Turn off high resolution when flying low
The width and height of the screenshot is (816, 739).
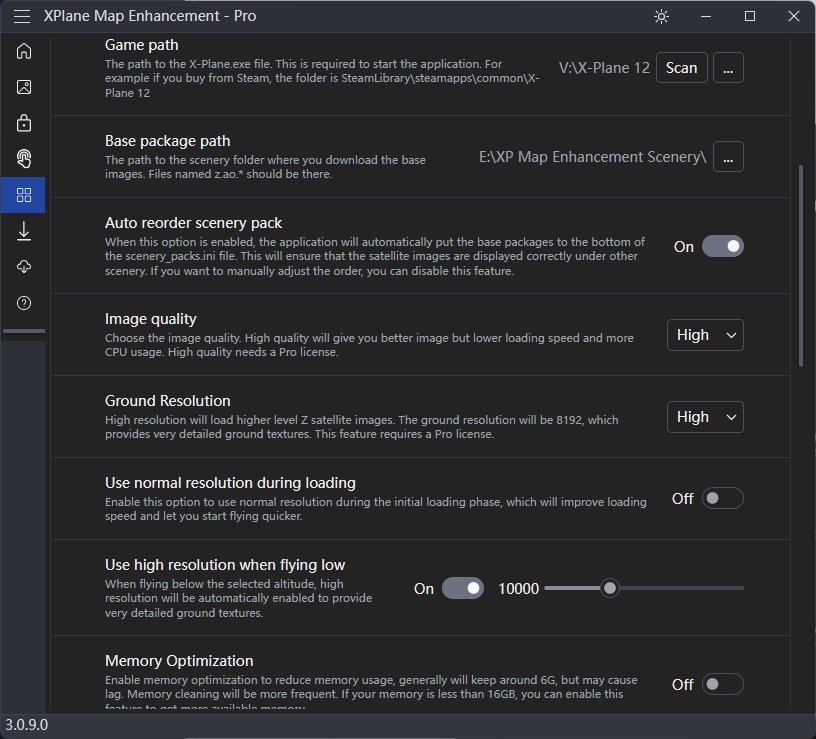pos(463,588)
